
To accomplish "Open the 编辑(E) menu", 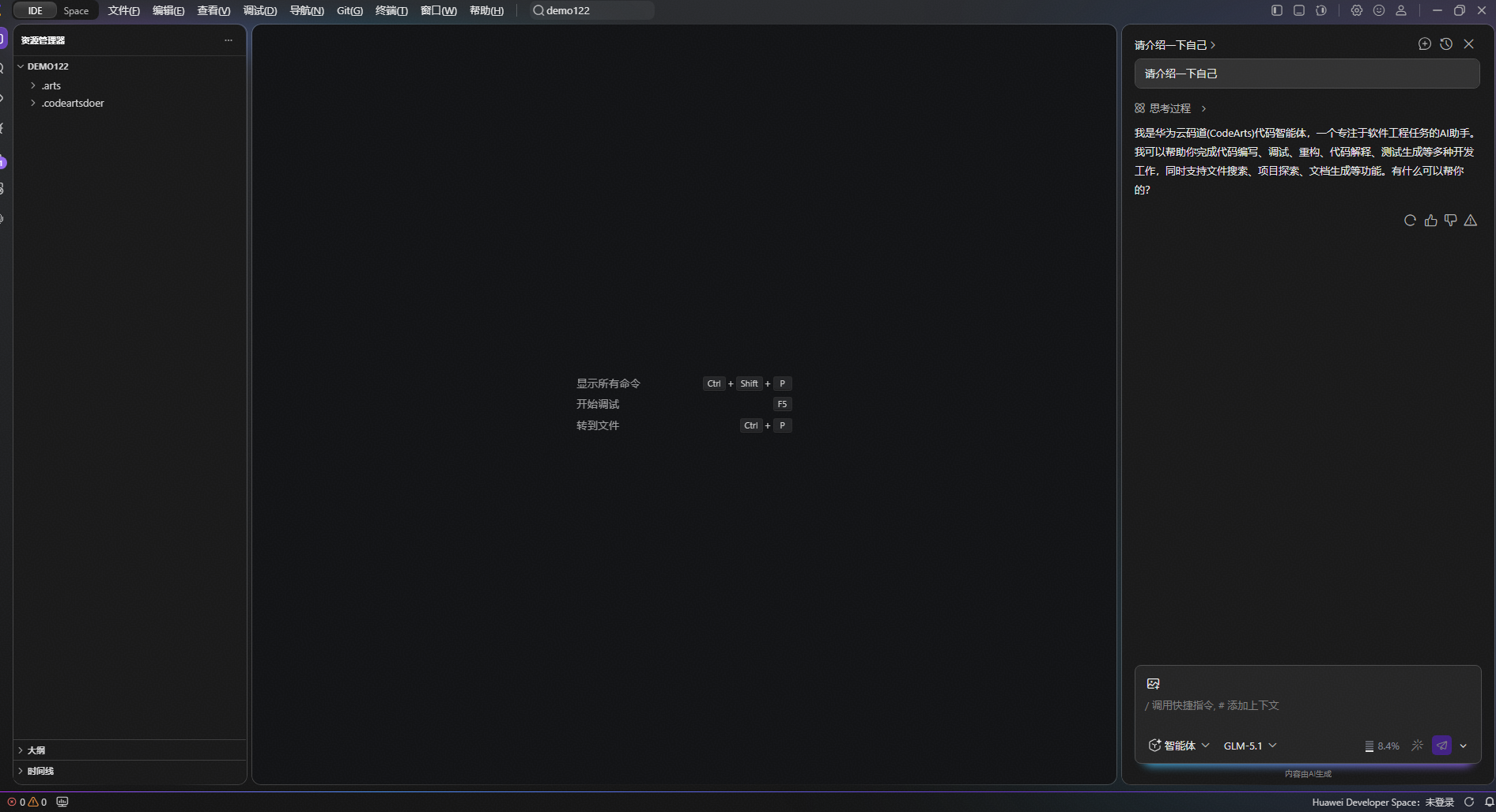I will coord(168,10).
